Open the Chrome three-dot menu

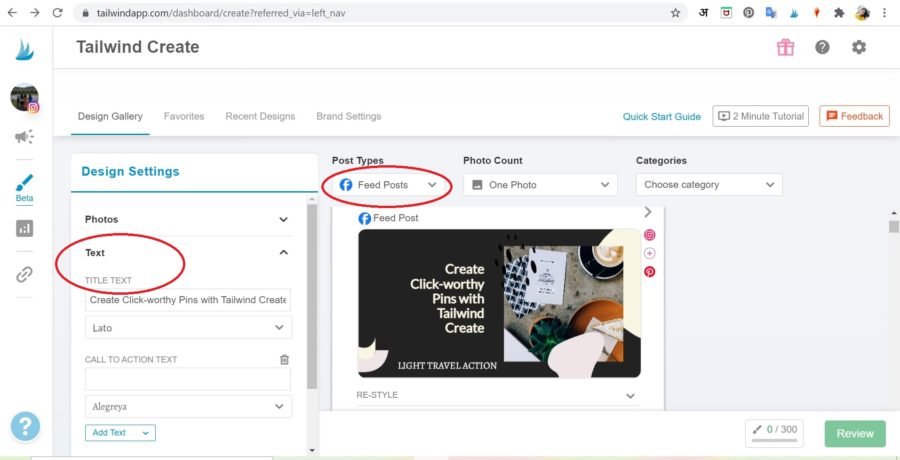coord(885,13)
